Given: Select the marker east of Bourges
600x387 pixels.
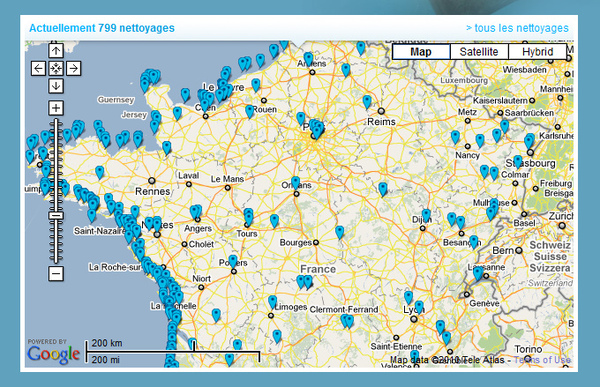Looking at the screenshot, I should [x=339, y=232].
